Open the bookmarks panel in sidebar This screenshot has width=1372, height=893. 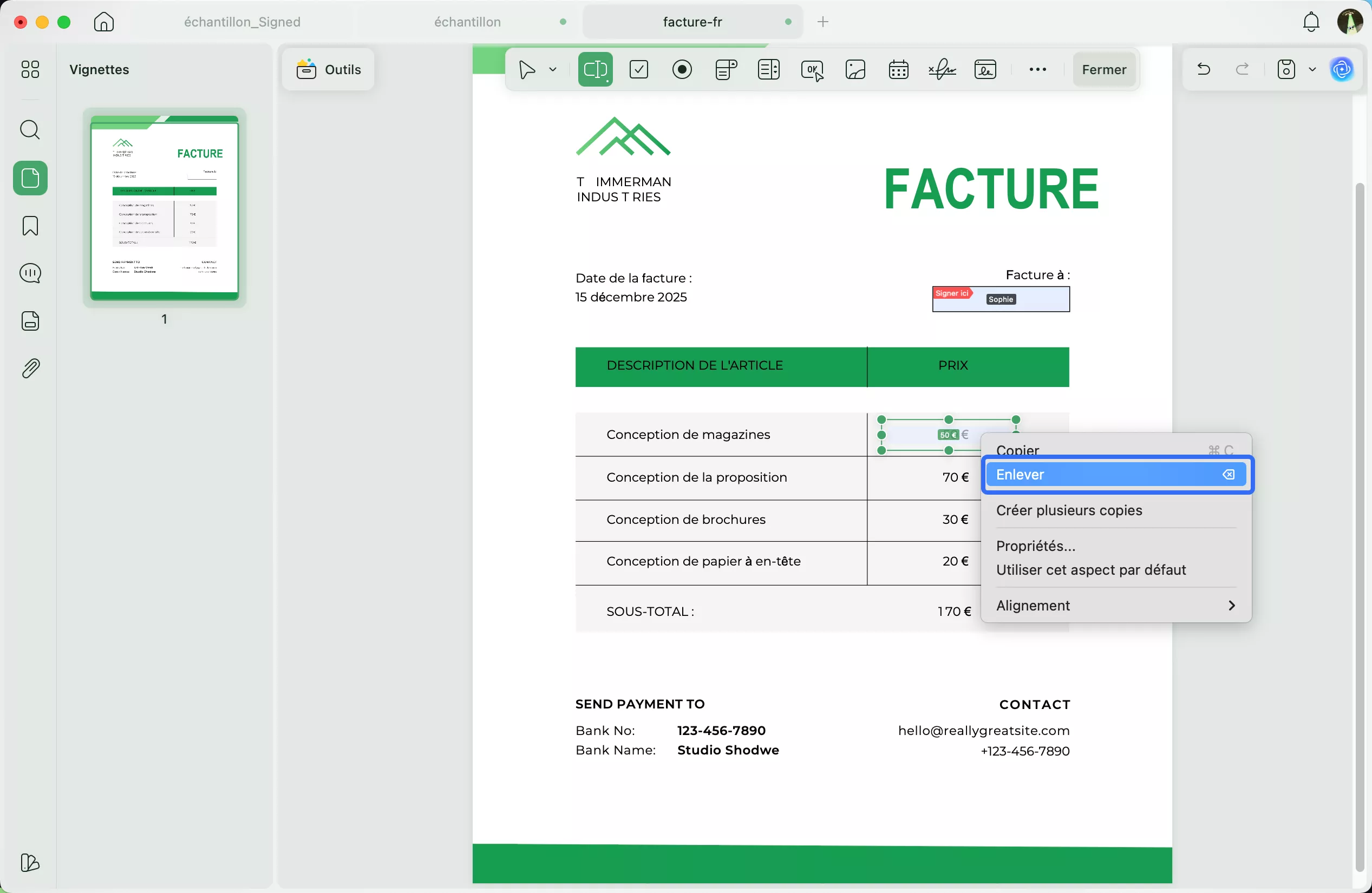pyautogui.click(x=30, y=226)
